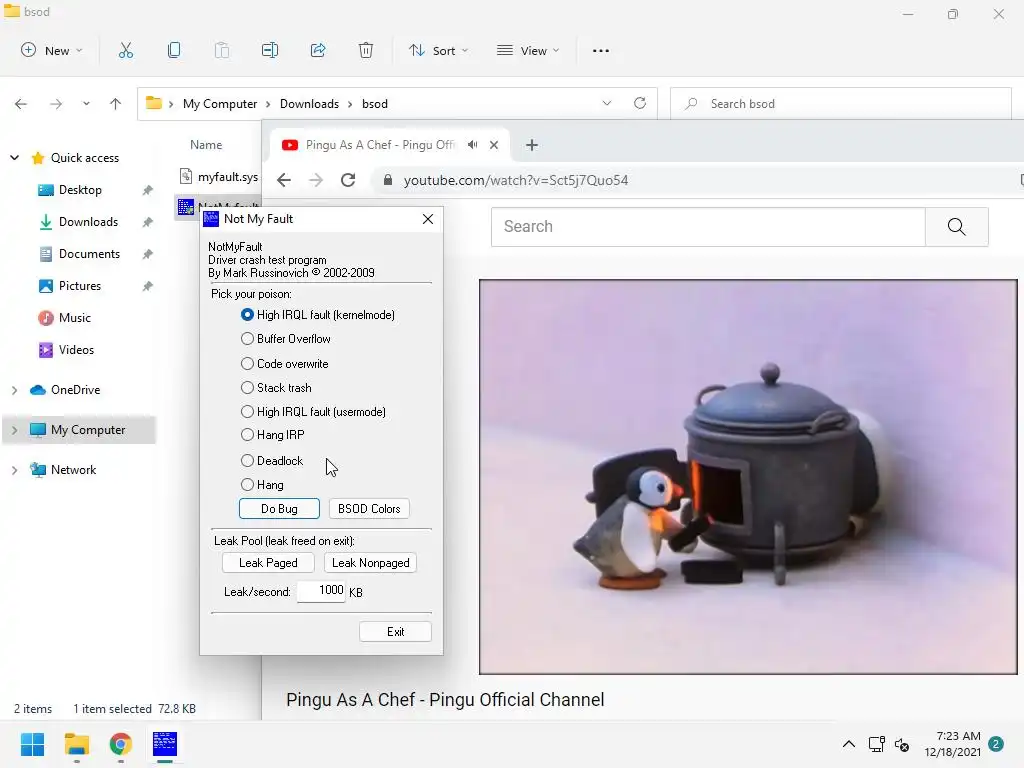Click the Leak/second KB value field

[x=321, y=591]
